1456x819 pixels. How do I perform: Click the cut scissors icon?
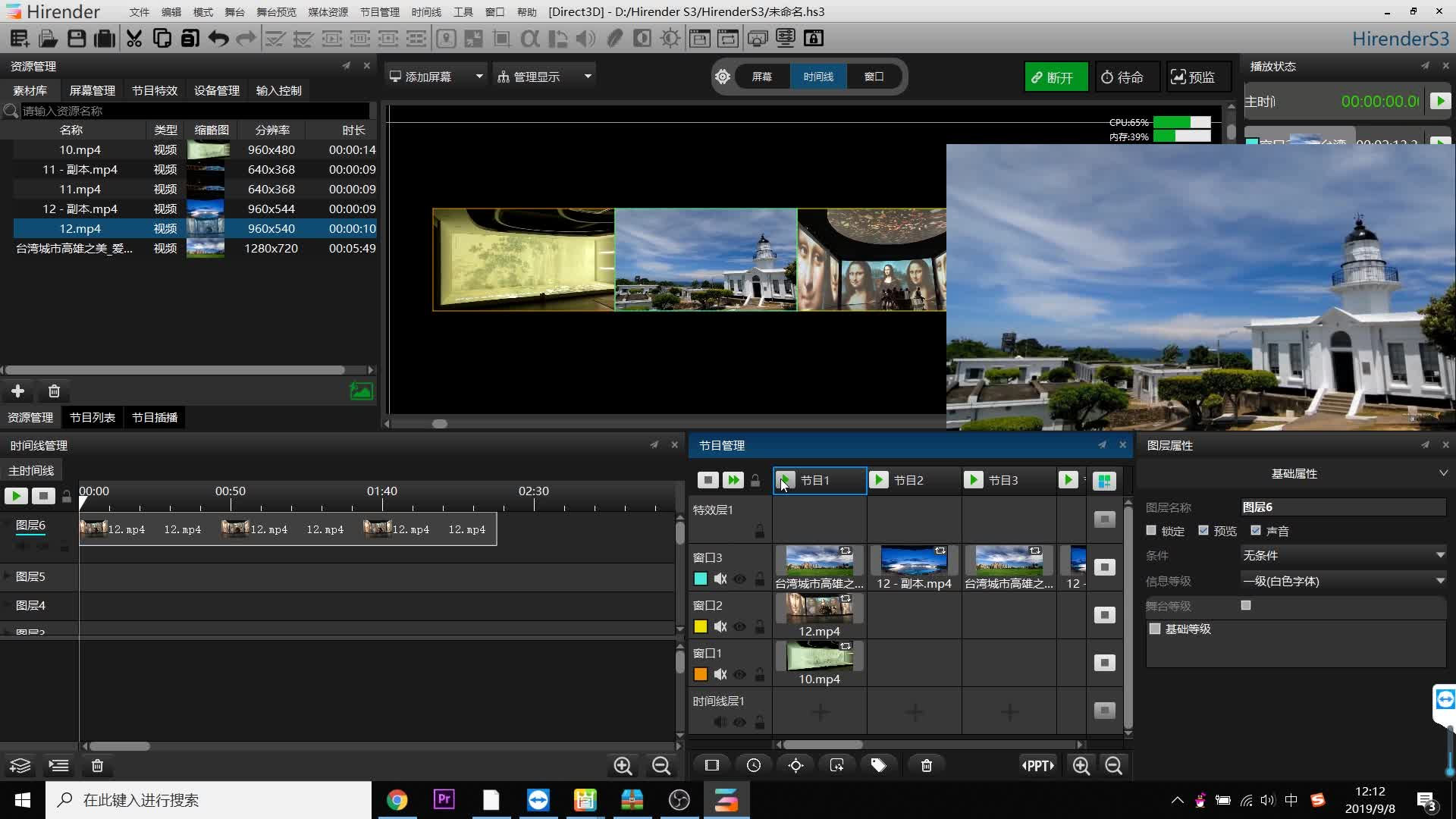[x=134, y=38]
